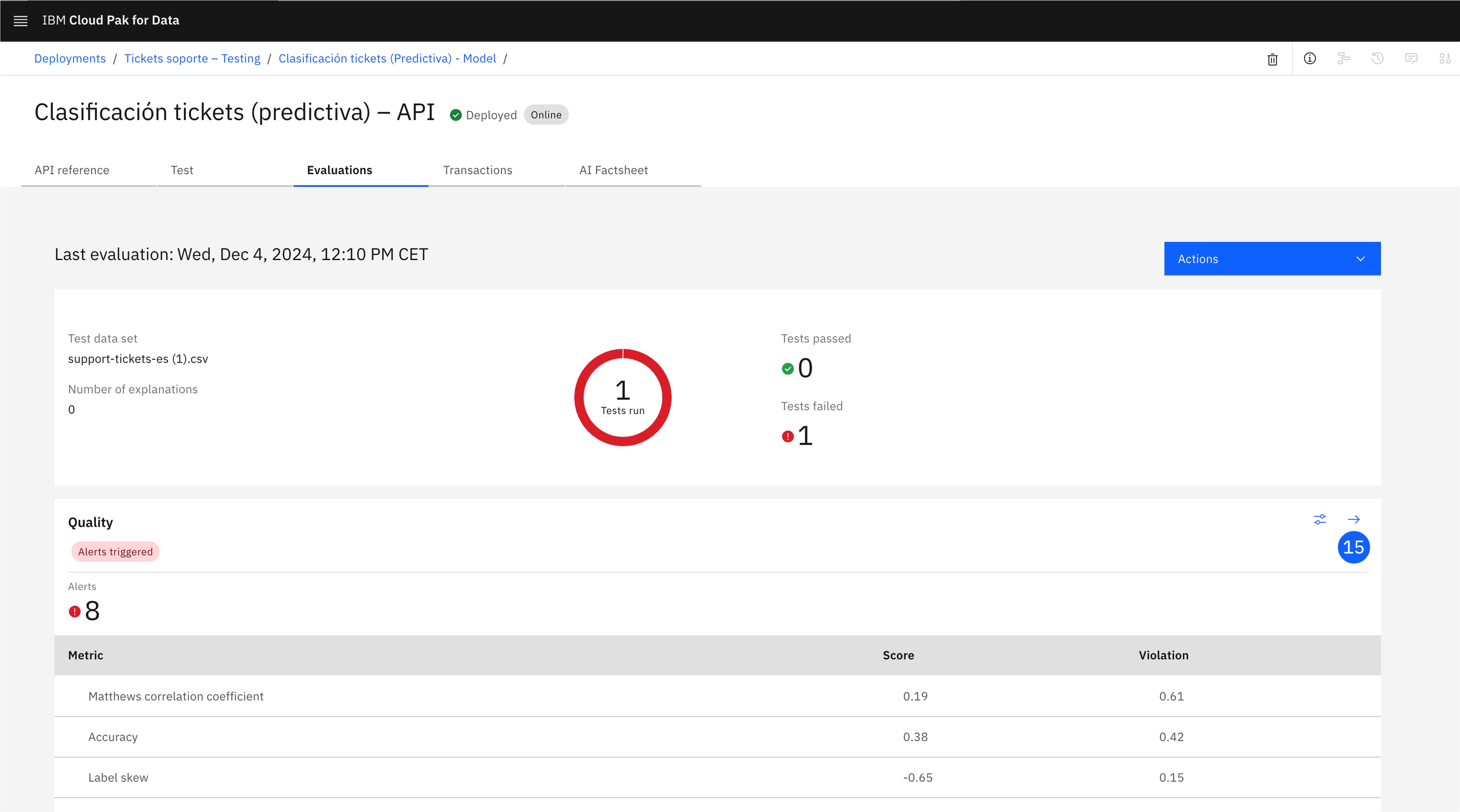Click IBM Cloud Pak for Data title
The image size is (1460, 812).
pyautogui.click(x=110, y=20)
